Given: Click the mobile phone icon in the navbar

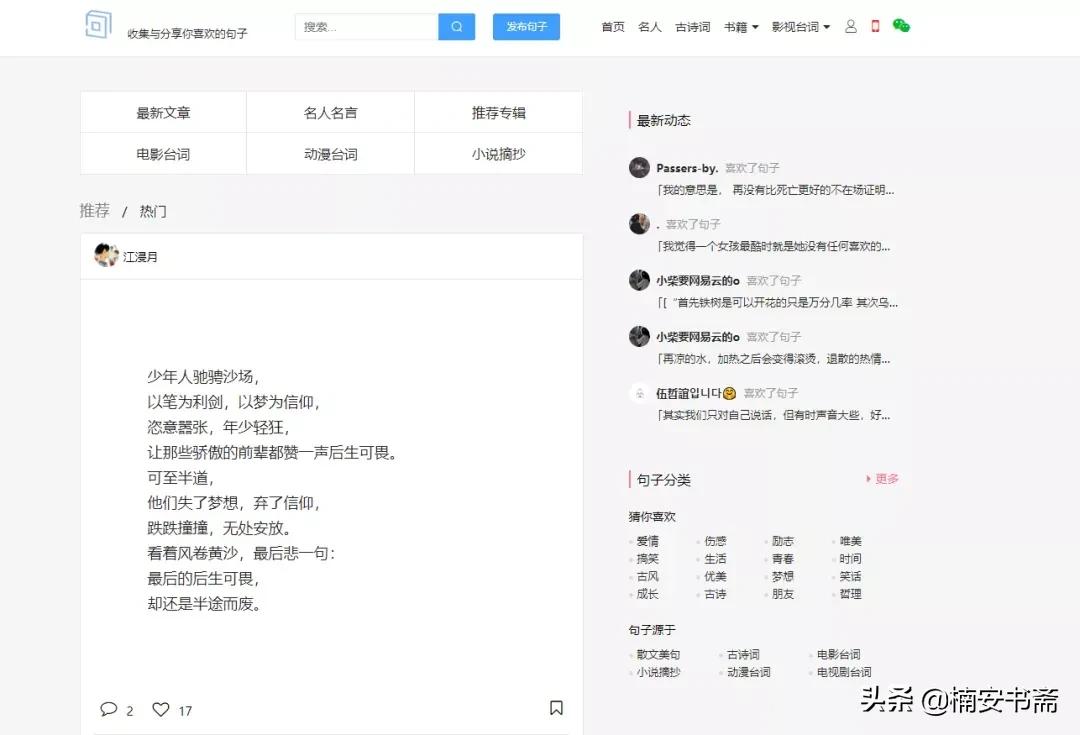Looking at the screenshot, I should pyautogui.click(x=877, y=25).
